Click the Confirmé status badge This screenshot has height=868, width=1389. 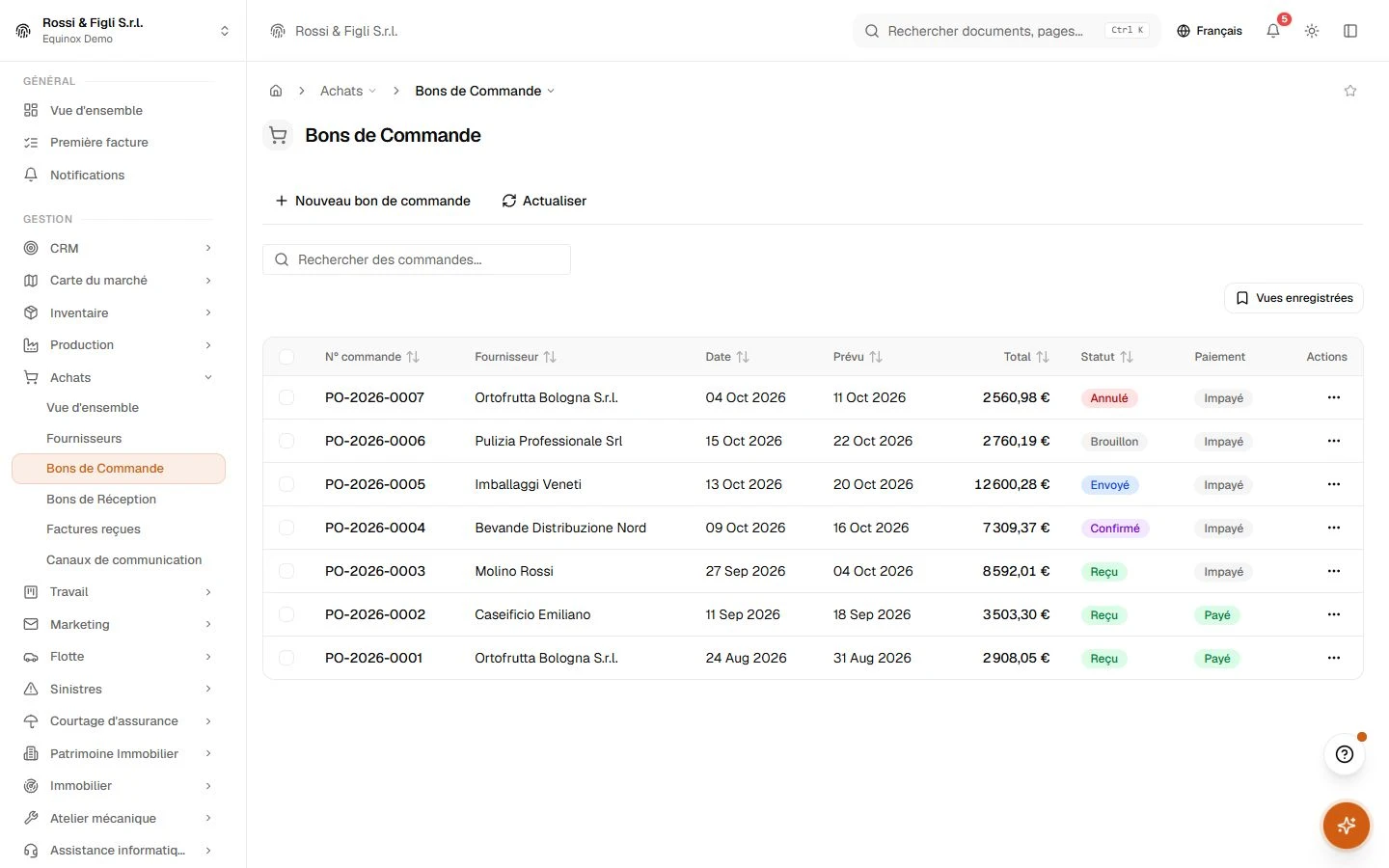click(x=1115, y=529)
